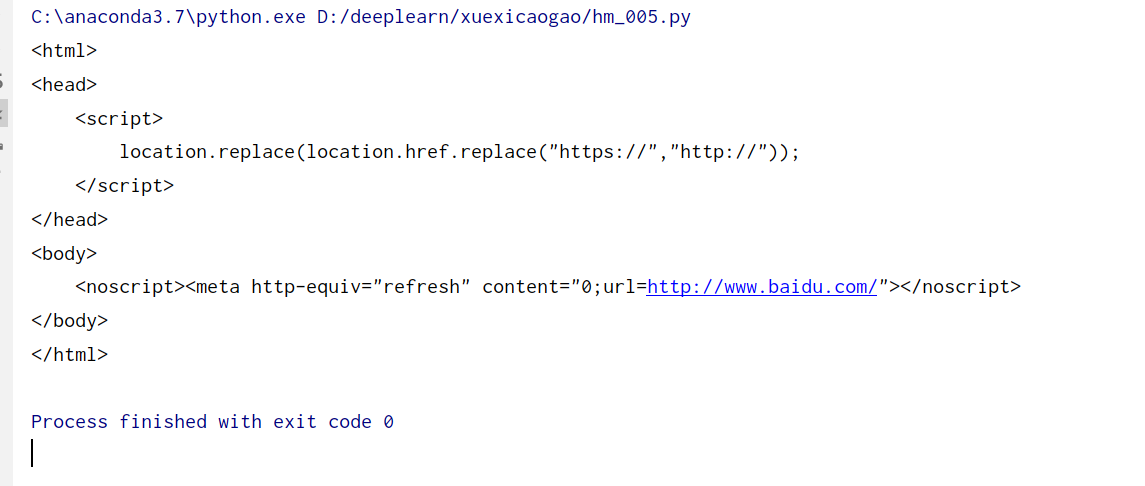Click the opening <script> tag line

coord(119,118)
